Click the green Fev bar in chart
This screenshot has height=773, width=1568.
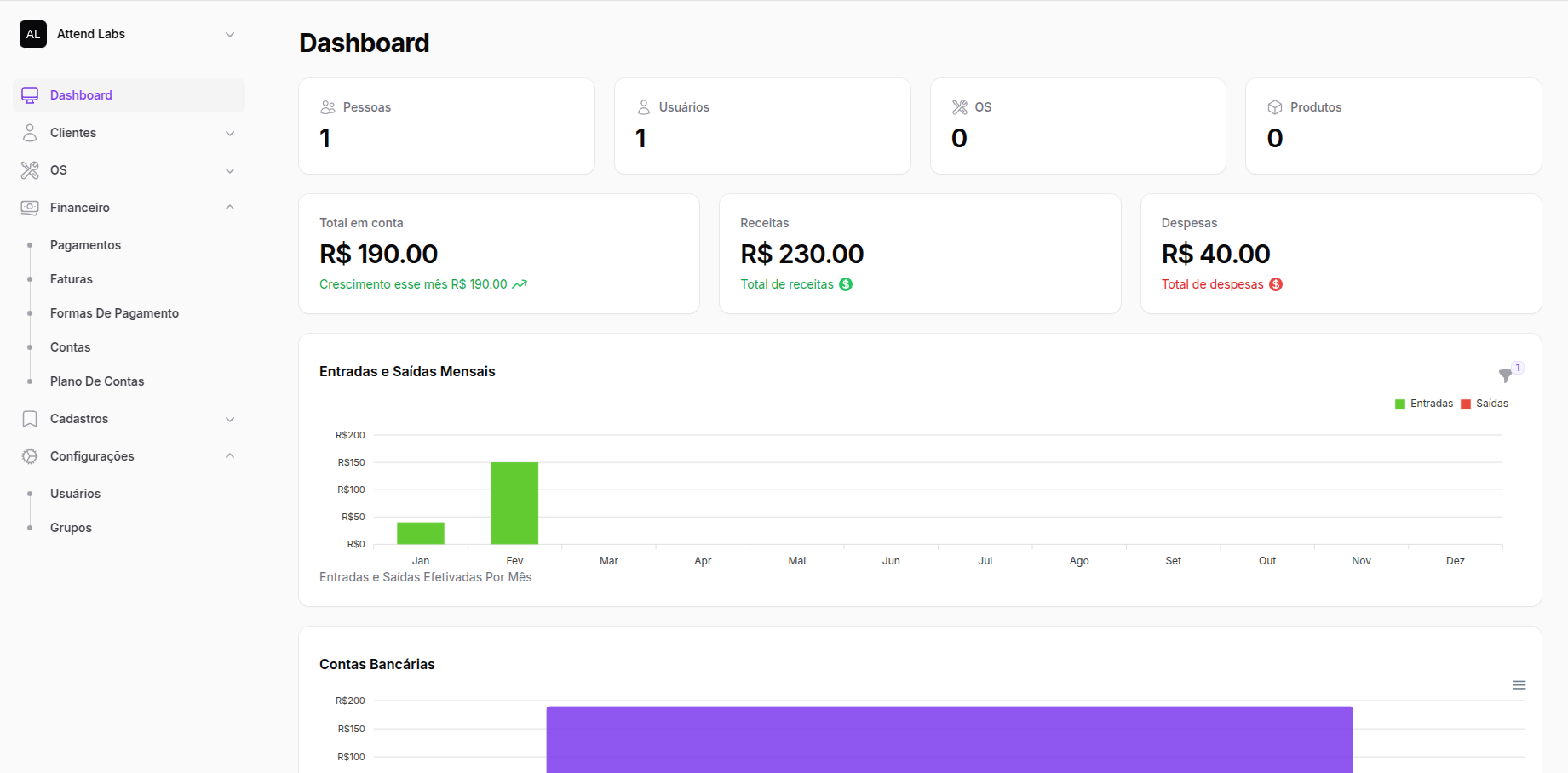point(514,503)
